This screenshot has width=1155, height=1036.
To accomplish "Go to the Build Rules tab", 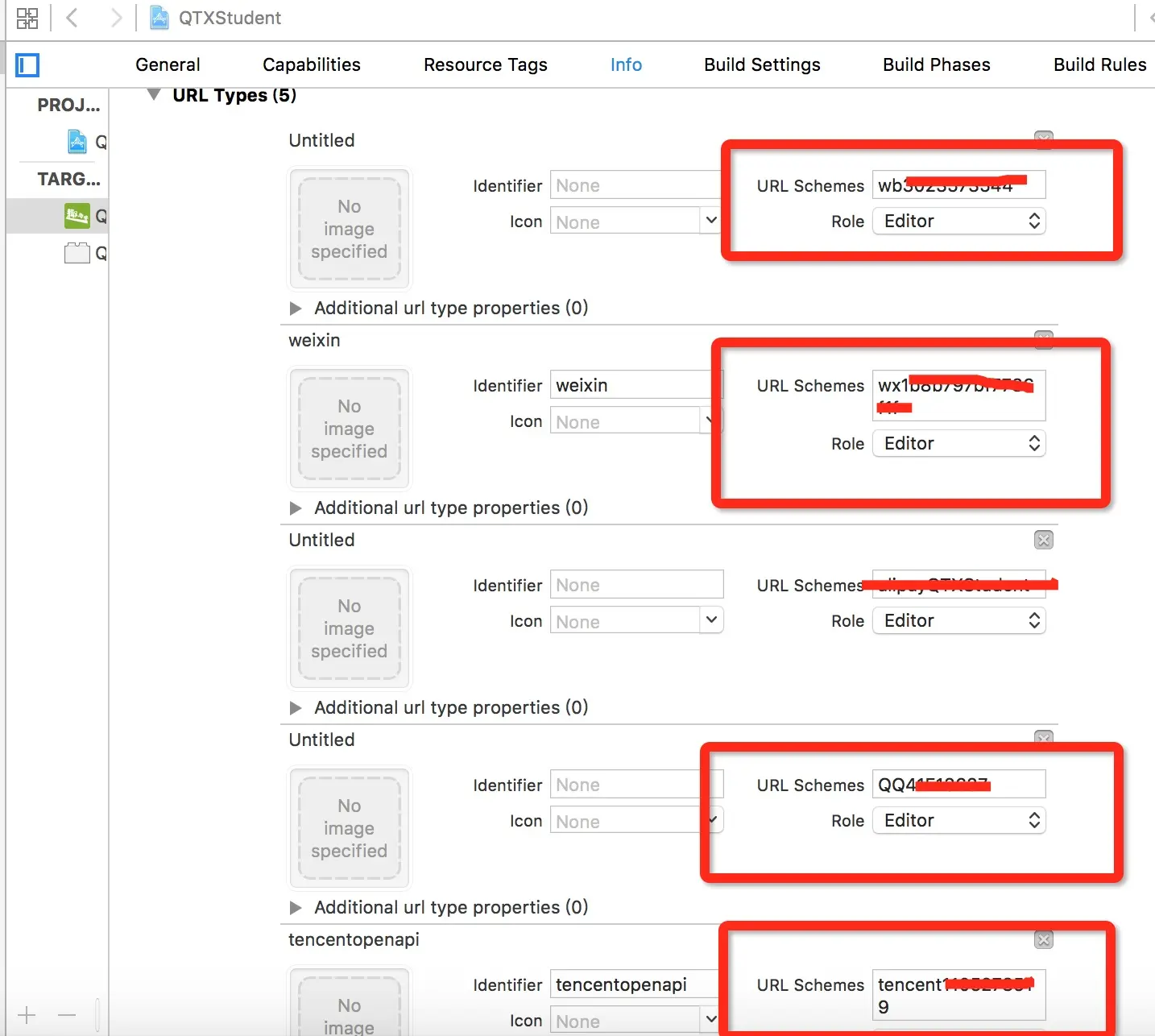I will pyautogui.click(x=1100, y=64).
